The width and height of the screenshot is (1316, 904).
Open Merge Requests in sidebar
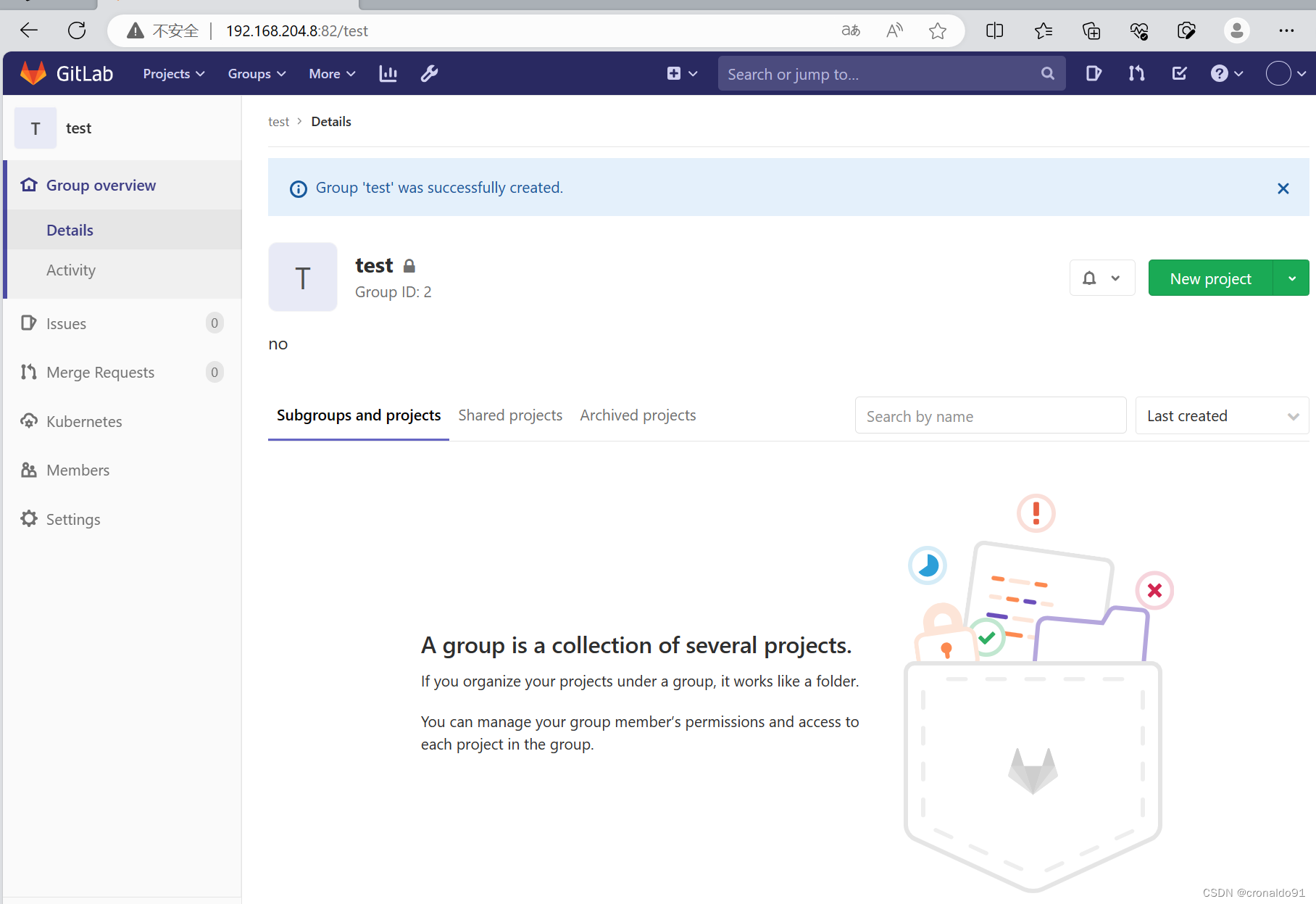point(123,373)
